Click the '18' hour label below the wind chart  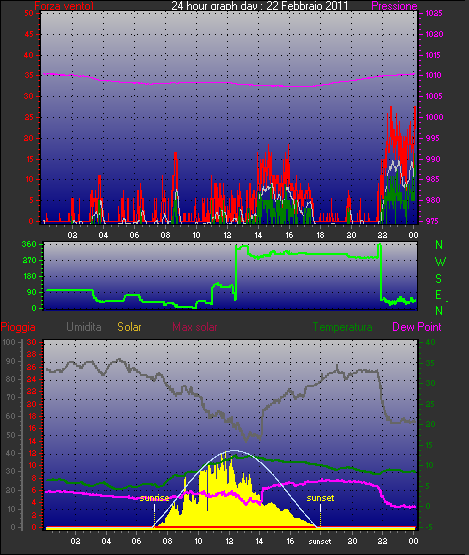click(x=320, y=235)
